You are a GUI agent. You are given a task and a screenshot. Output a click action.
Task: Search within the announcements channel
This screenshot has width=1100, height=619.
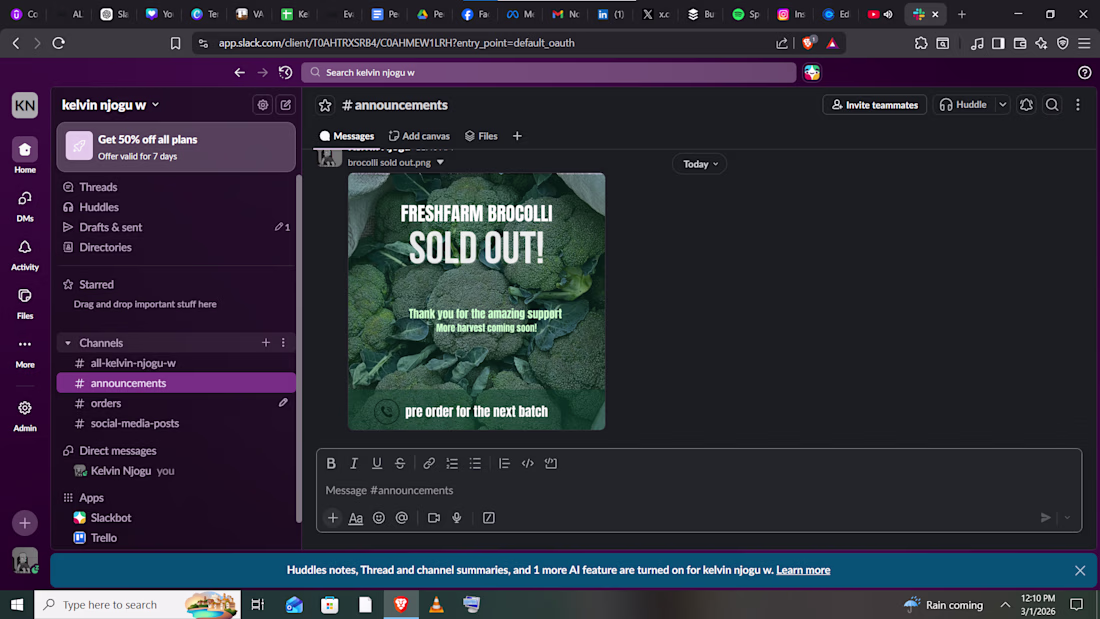click(x=1052, y=105)
